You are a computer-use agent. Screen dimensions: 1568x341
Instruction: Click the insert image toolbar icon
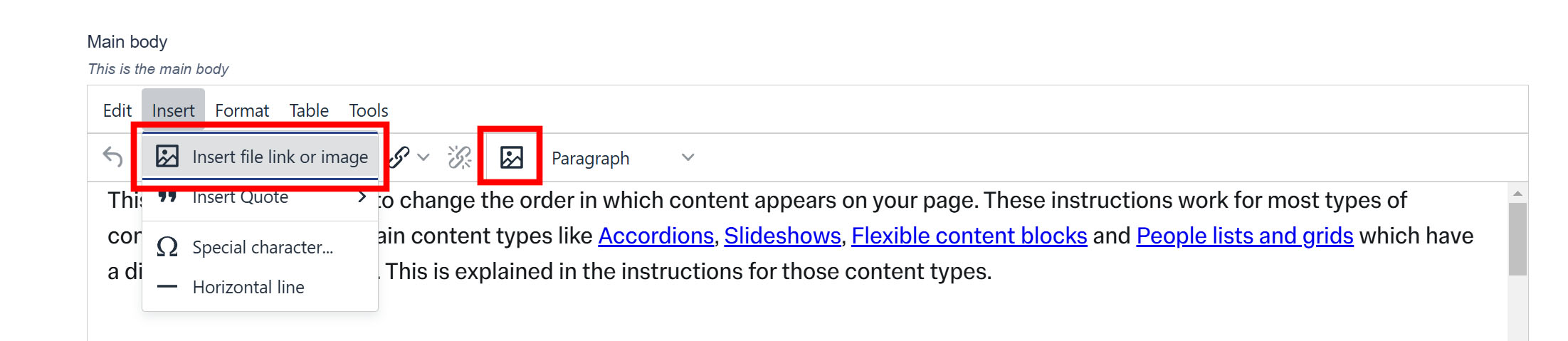point(511,157)
